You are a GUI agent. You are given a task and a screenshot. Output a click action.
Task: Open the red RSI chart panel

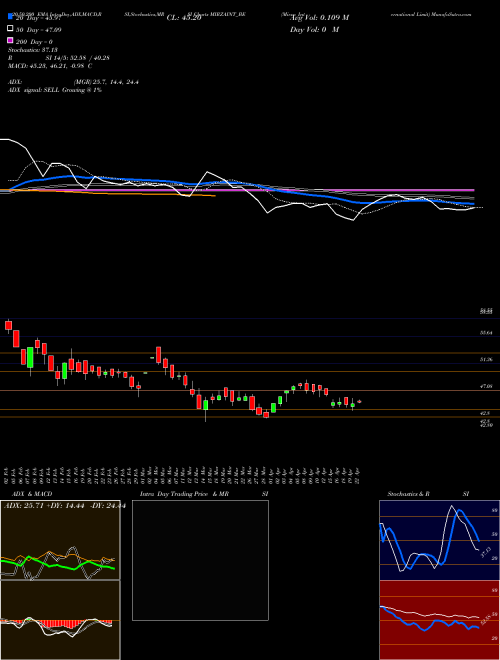point(439,620)
